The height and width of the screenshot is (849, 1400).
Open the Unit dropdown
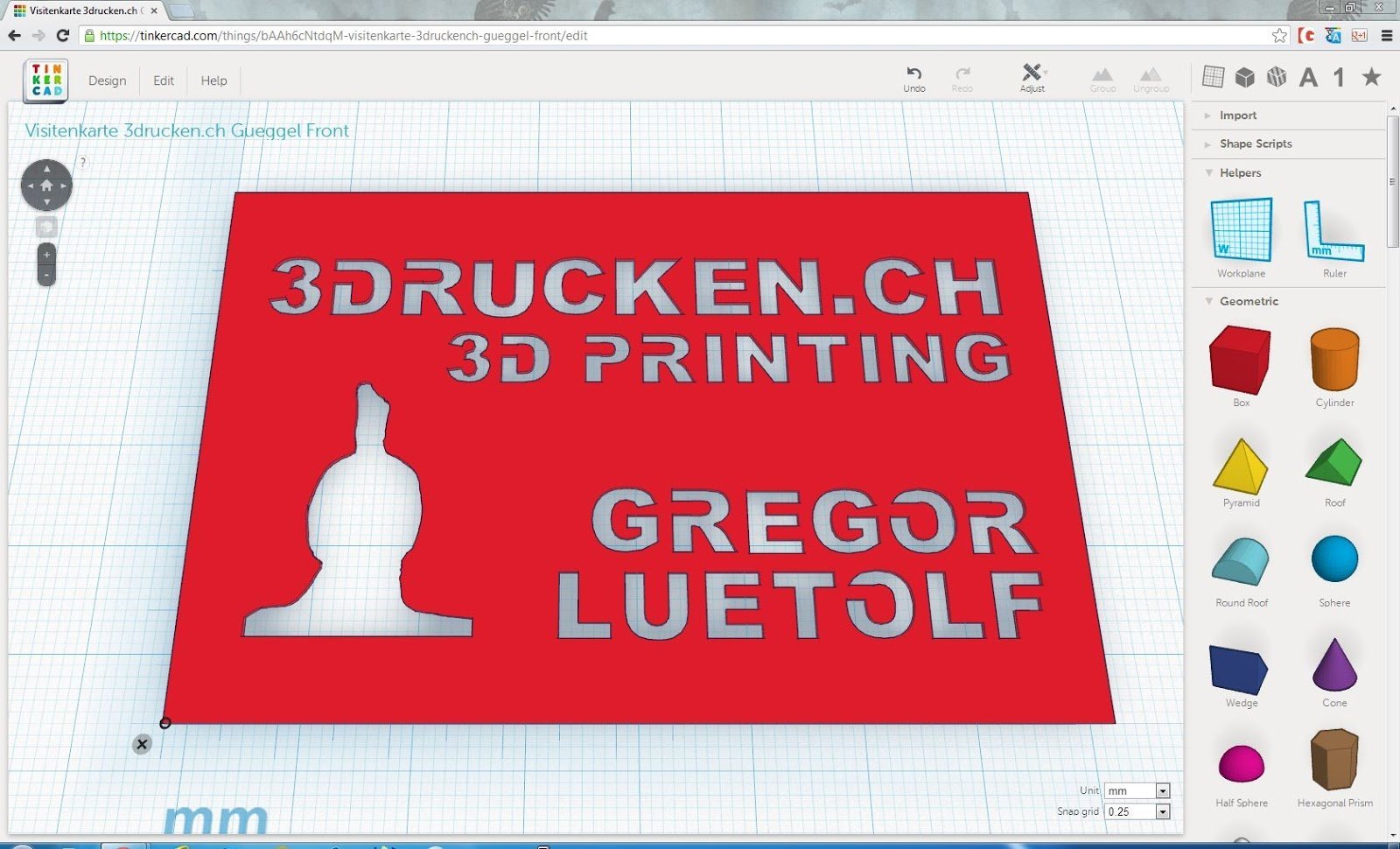point(1137,790)
